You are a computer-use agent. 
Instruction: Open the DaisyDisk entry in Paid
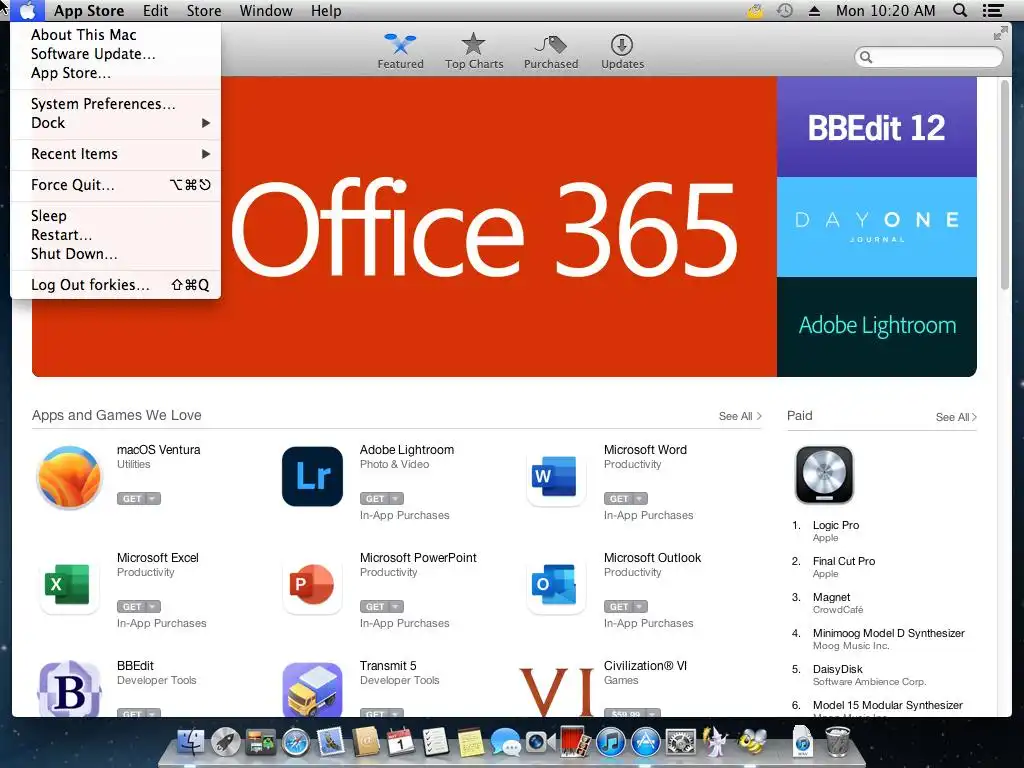coord(869,675)
